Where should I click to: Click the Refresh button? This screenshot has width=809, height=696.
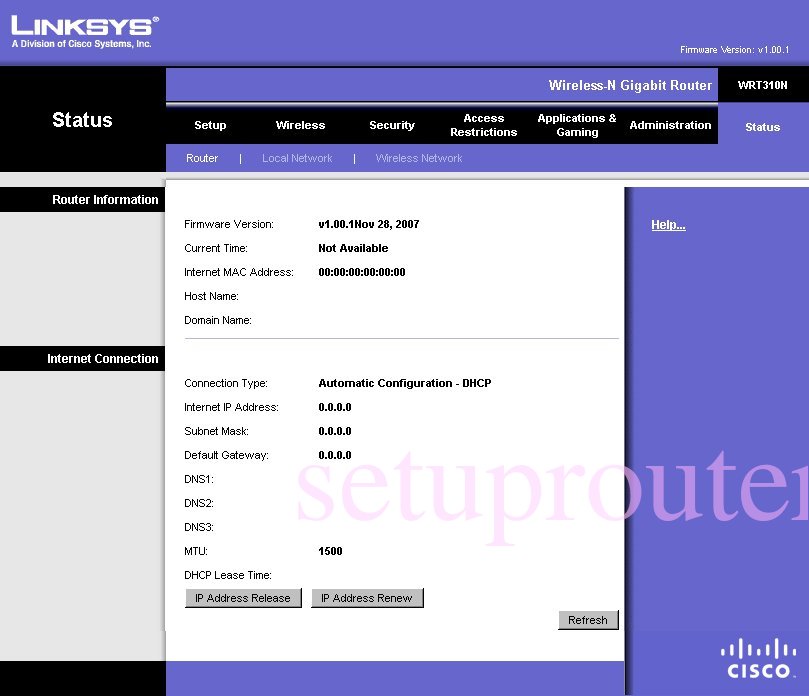click(588, 620)
